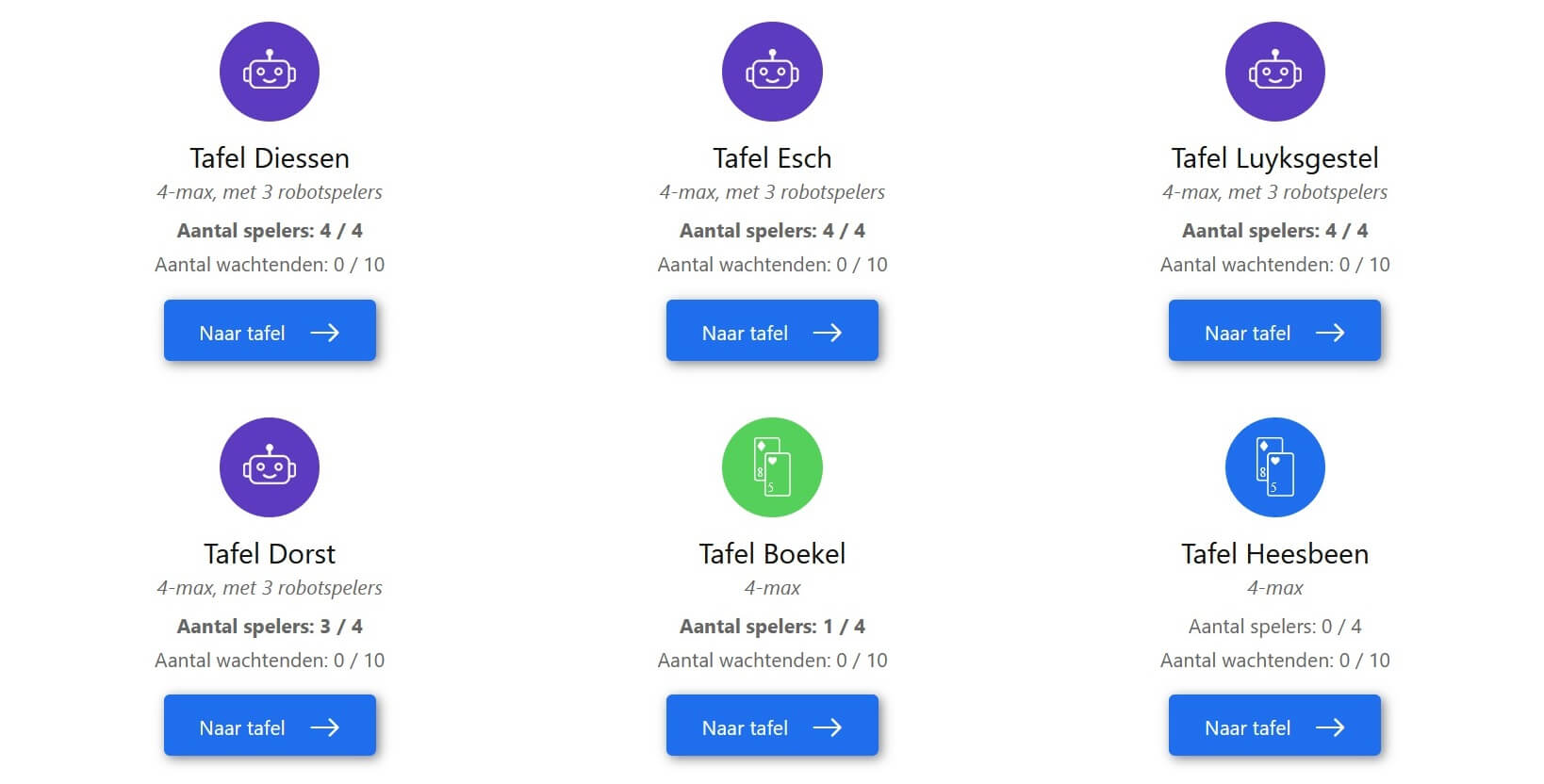
Task: Select the Tafel Diessen heading
Action: tap(270, 158)
